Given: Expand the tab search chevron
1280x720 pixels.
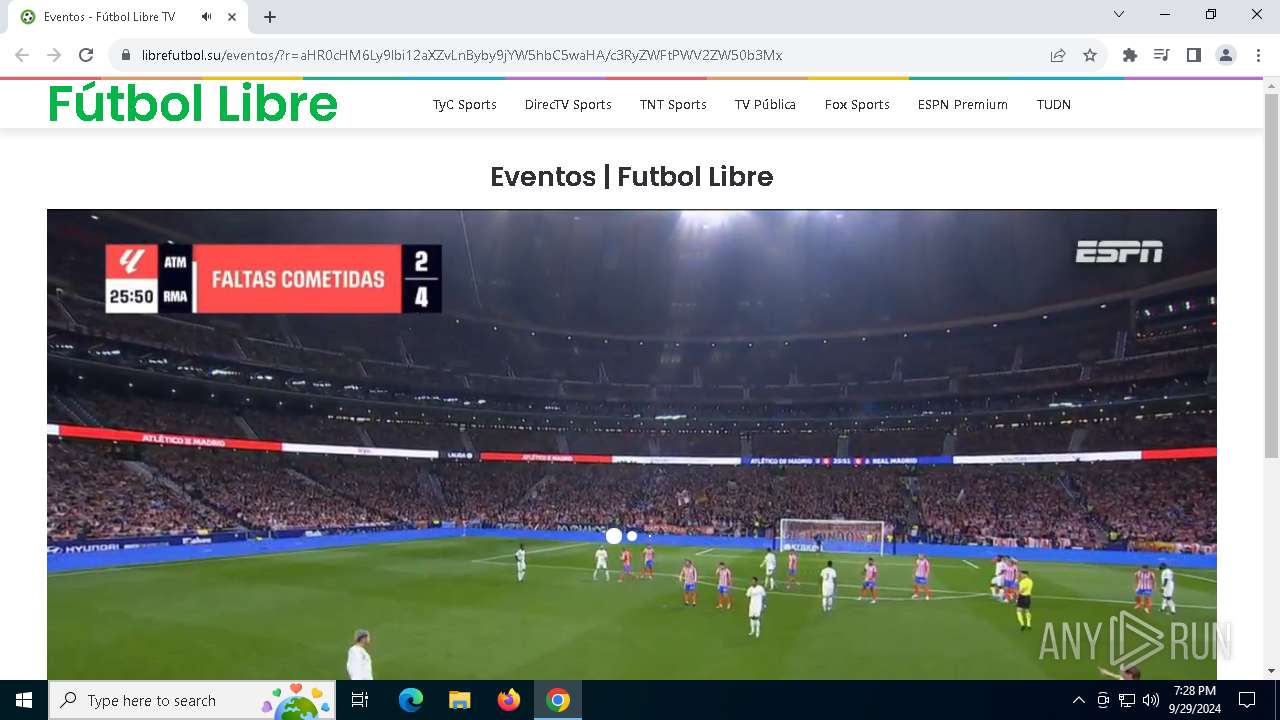Looking at the screenshot, I should (x=1119, y=15).
